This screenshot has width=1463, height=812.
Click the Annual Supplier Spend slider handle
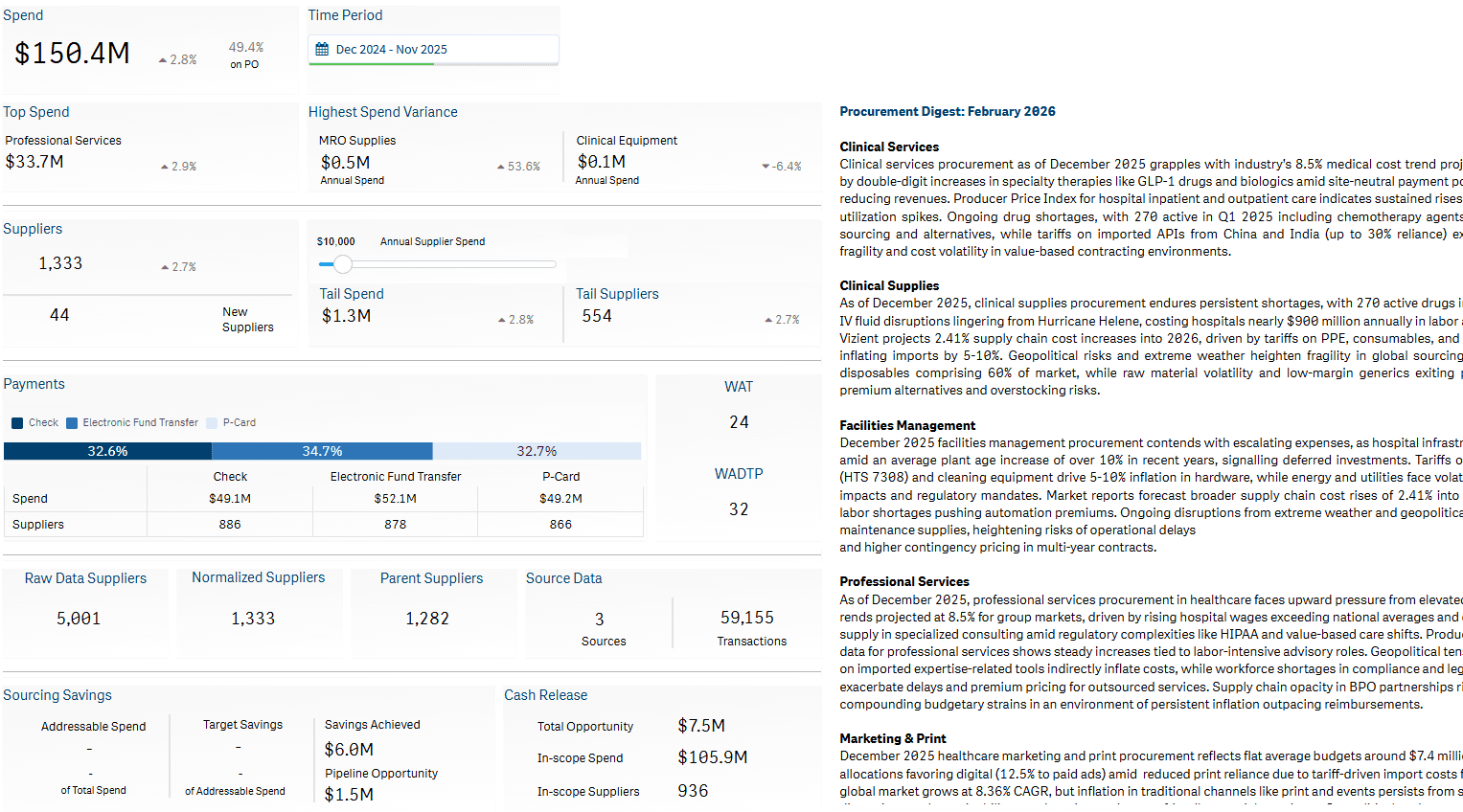344,263
